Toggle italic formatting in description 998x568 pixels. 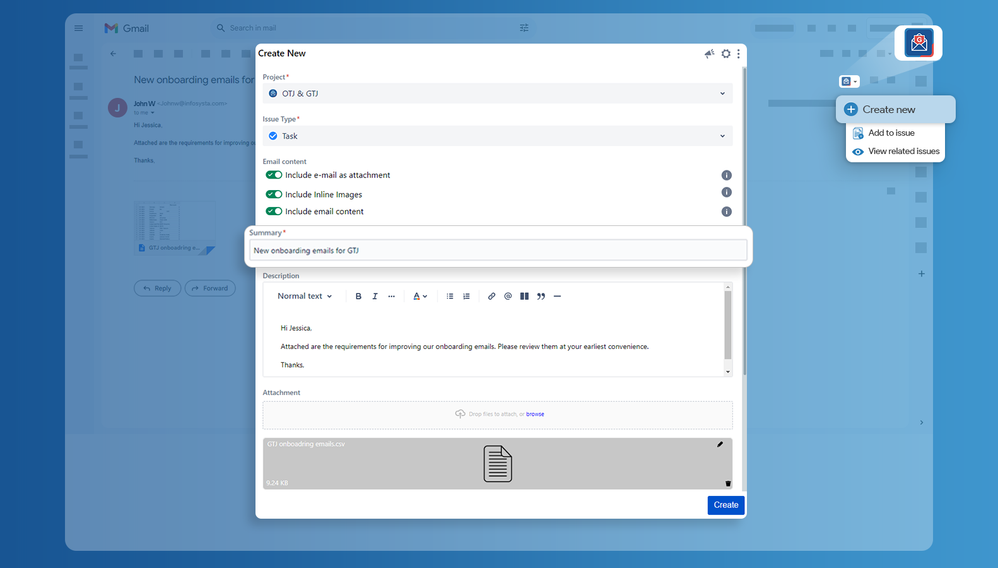(x=375, y=296)
